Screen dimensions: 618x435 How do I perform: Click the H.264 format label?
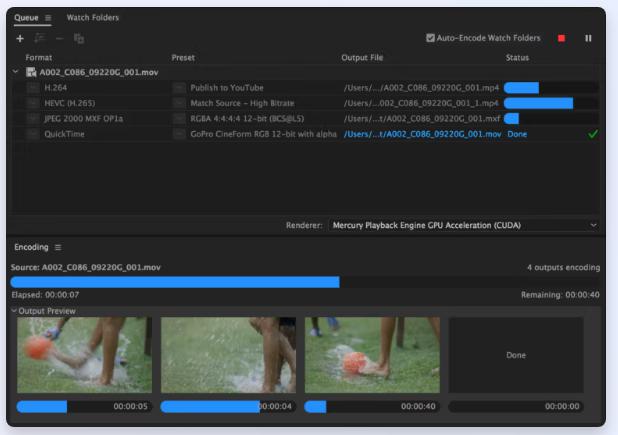click(x=56, y=87)
